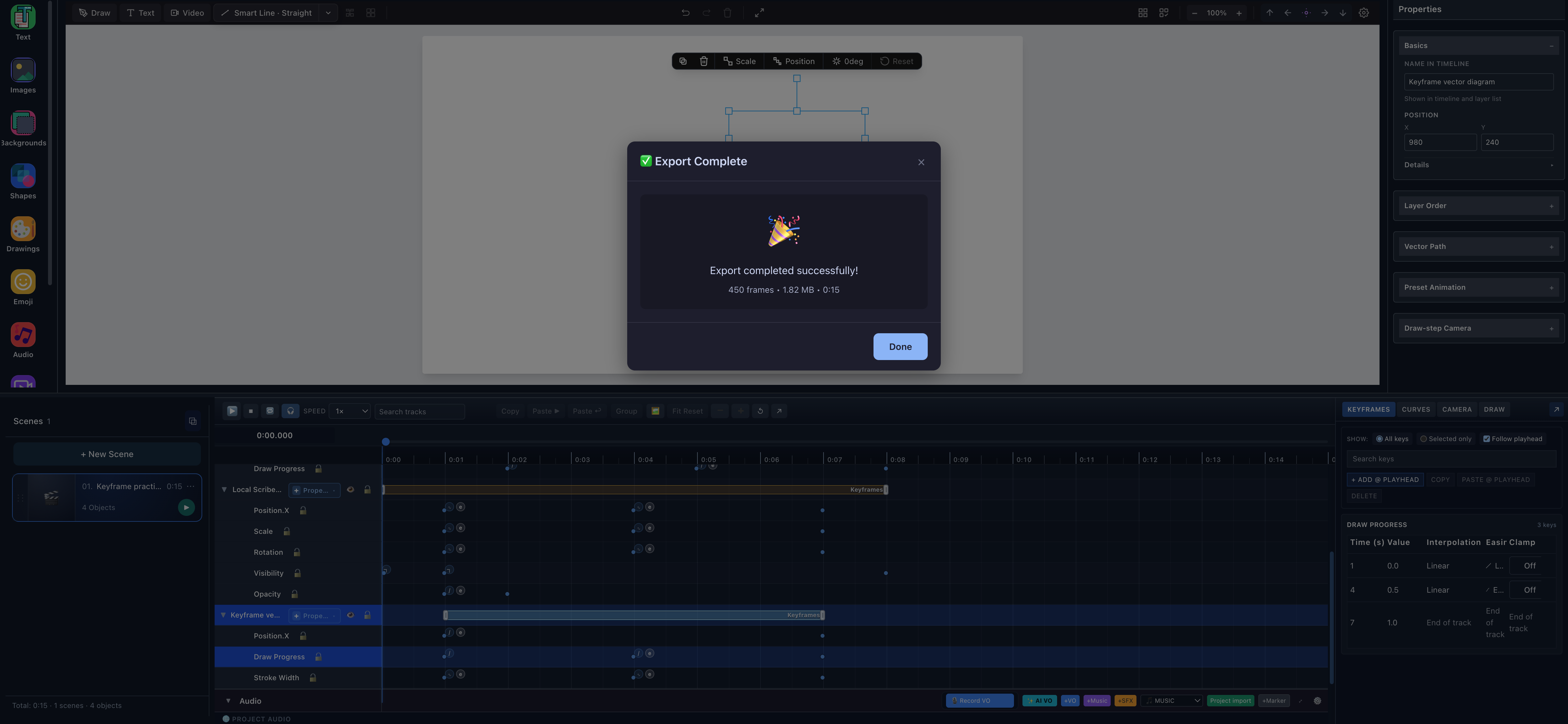Viewport: 1568px width, 724px height.
Task: Enable the Follow playhead checkbox
Action: 1486,439
